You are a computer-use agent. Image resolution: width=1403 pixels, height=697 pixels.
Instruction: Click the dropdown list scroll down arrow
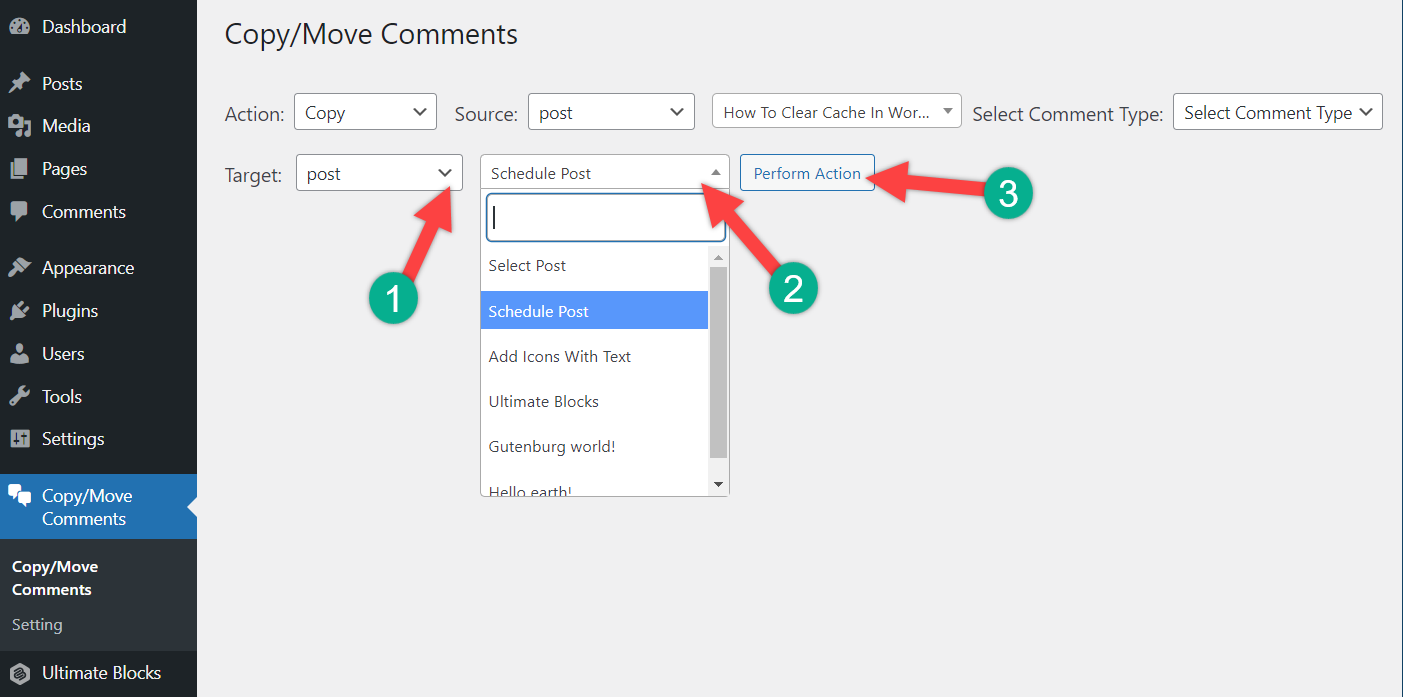click(x=718, y=484)
